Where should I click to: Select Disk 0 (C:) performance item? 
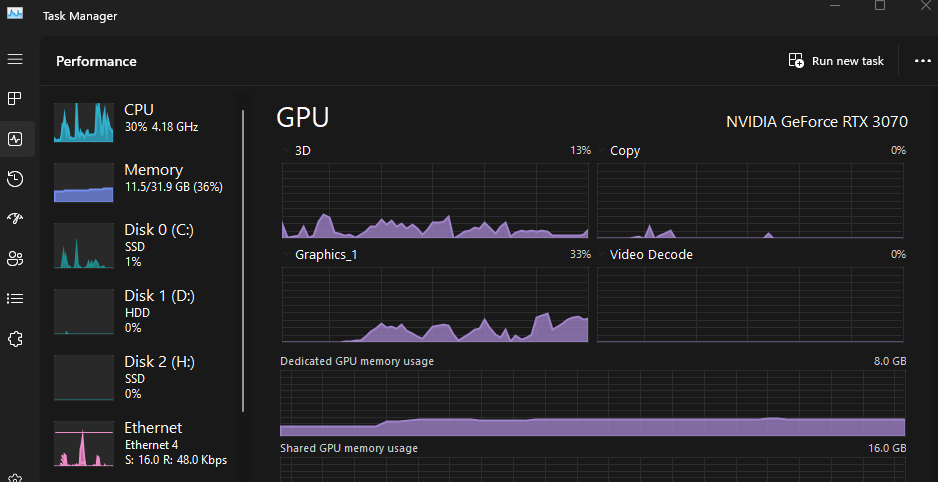140,245
